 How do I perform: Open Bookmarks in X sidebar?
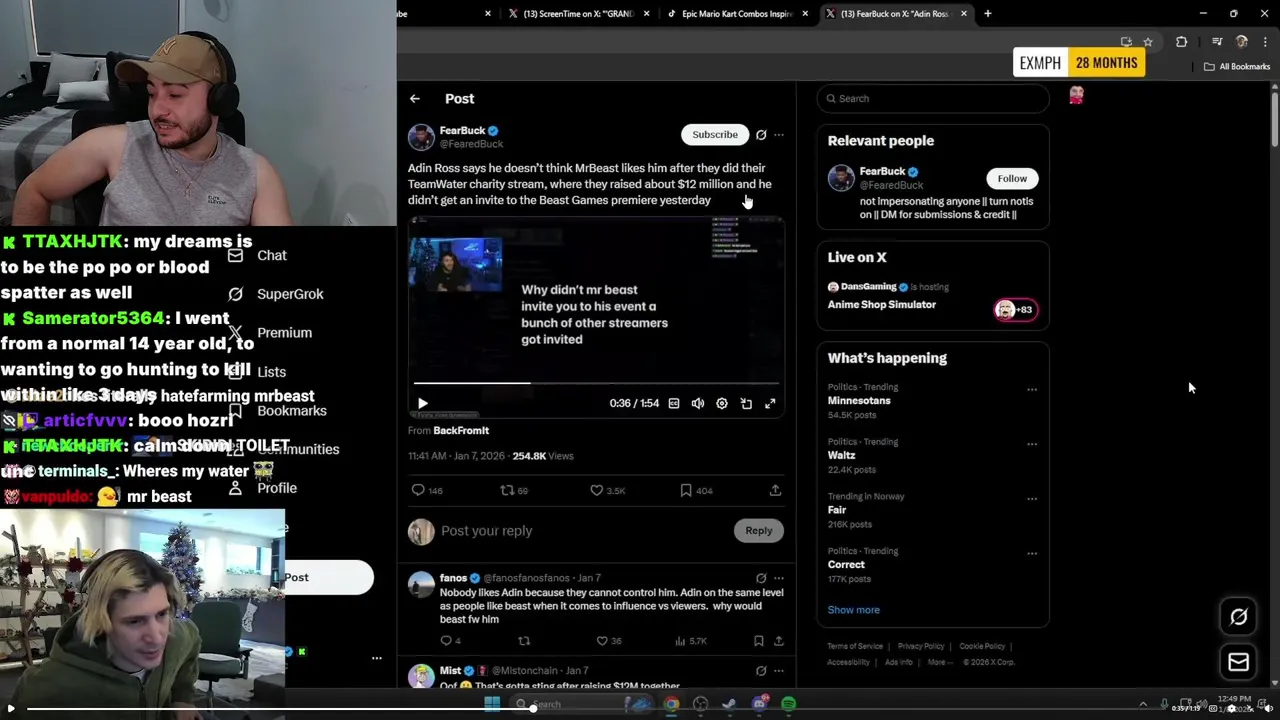[x=277, y=411]
